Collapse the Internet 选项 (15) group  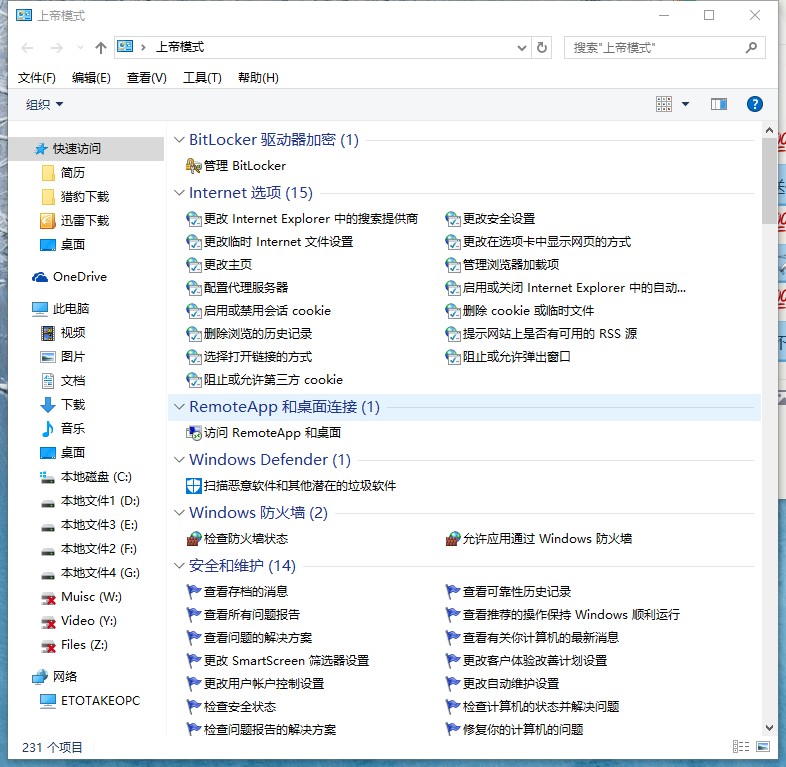pyautogui.click(x=179, y=193)
